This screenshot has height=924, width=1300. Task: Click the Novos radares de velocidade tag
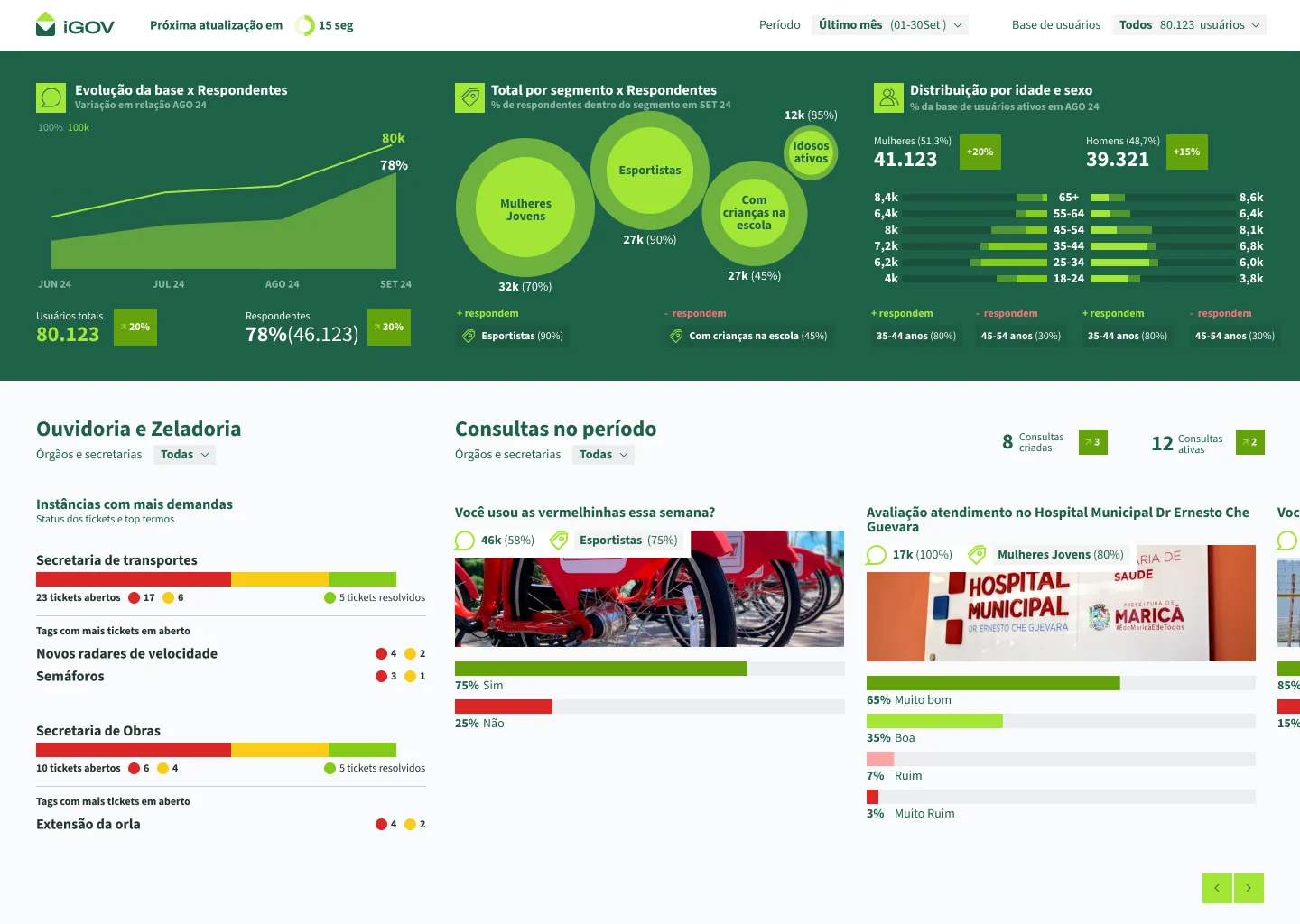126,653
